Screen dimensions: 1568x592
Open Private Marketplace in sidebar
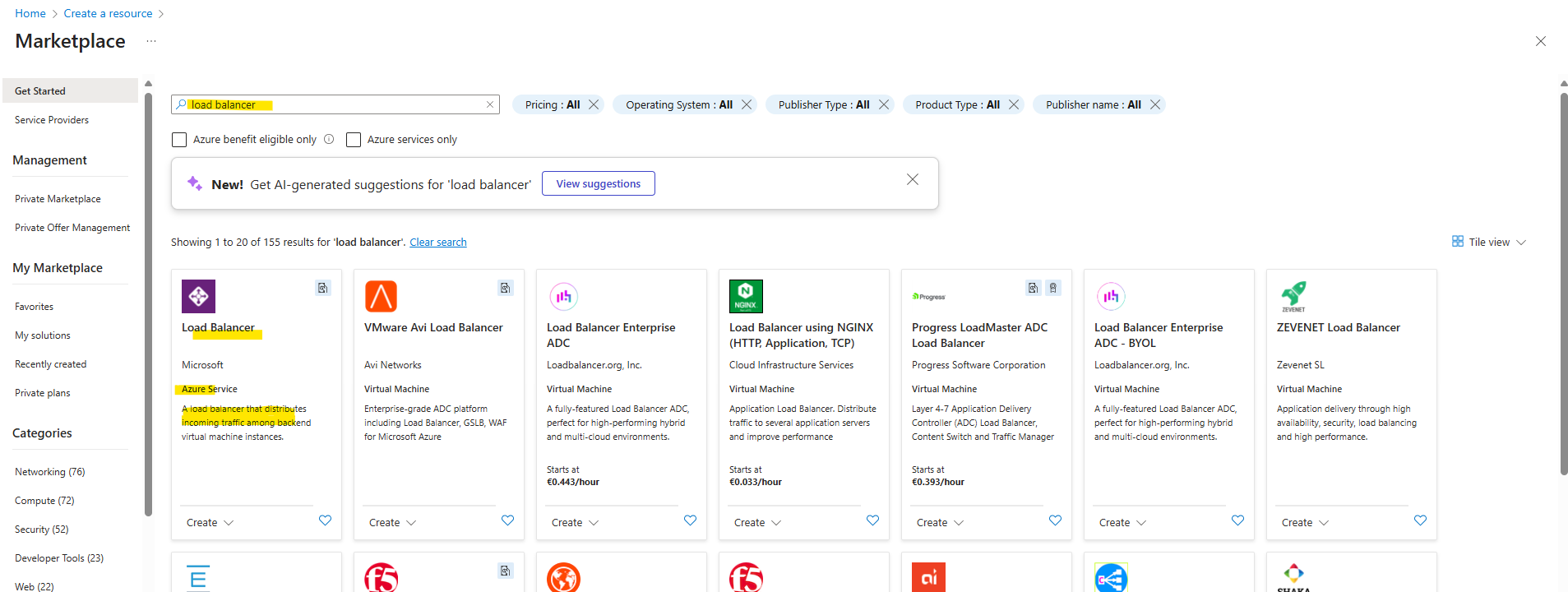[58, 199]
